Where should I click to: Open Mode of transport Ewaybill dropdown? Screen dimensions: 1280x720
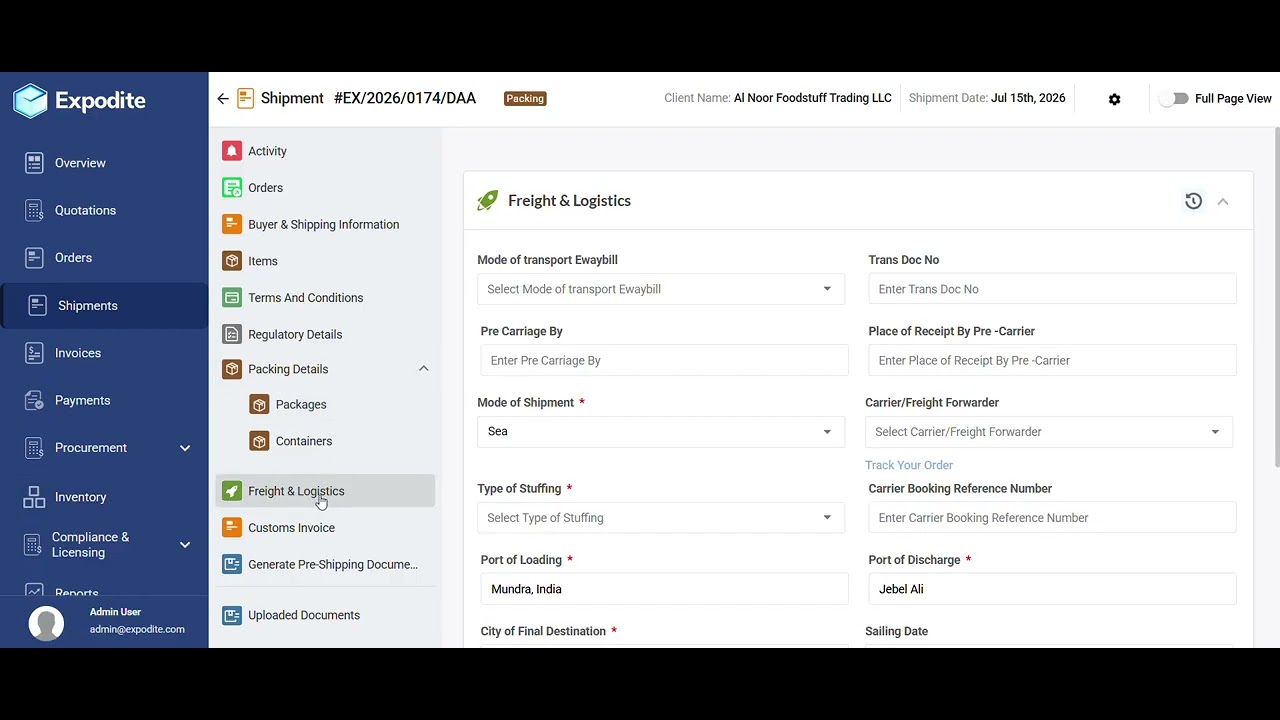tap(661, 289)
